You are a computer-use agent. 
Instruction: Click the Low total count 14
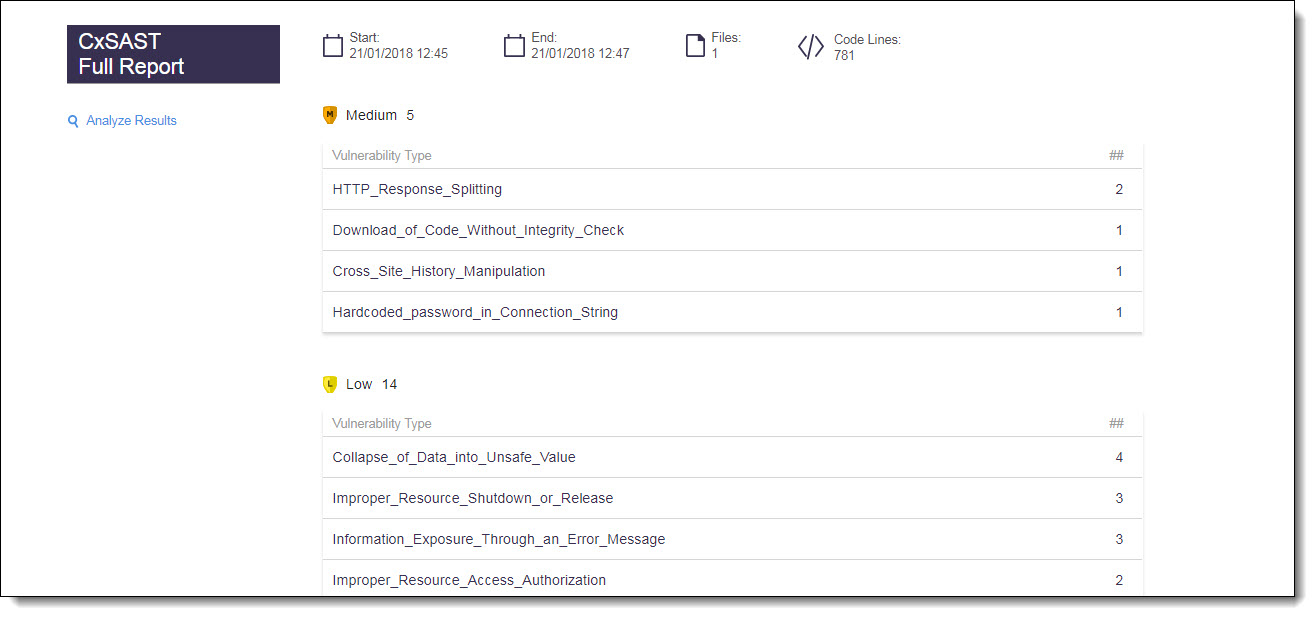389,384
